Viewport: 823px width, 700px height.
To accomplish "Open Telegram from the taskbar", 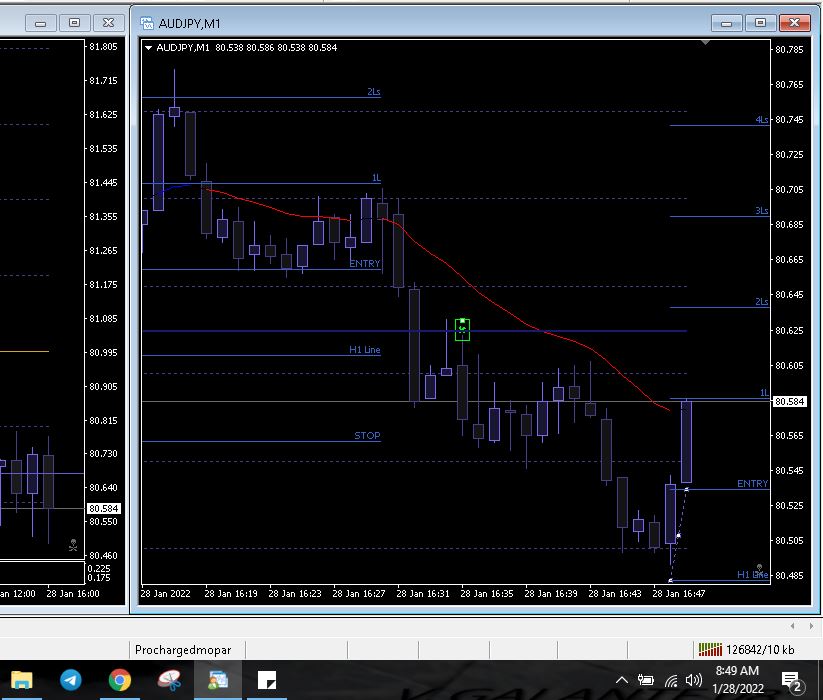I will pyautogui.click(x=70, y=681).
